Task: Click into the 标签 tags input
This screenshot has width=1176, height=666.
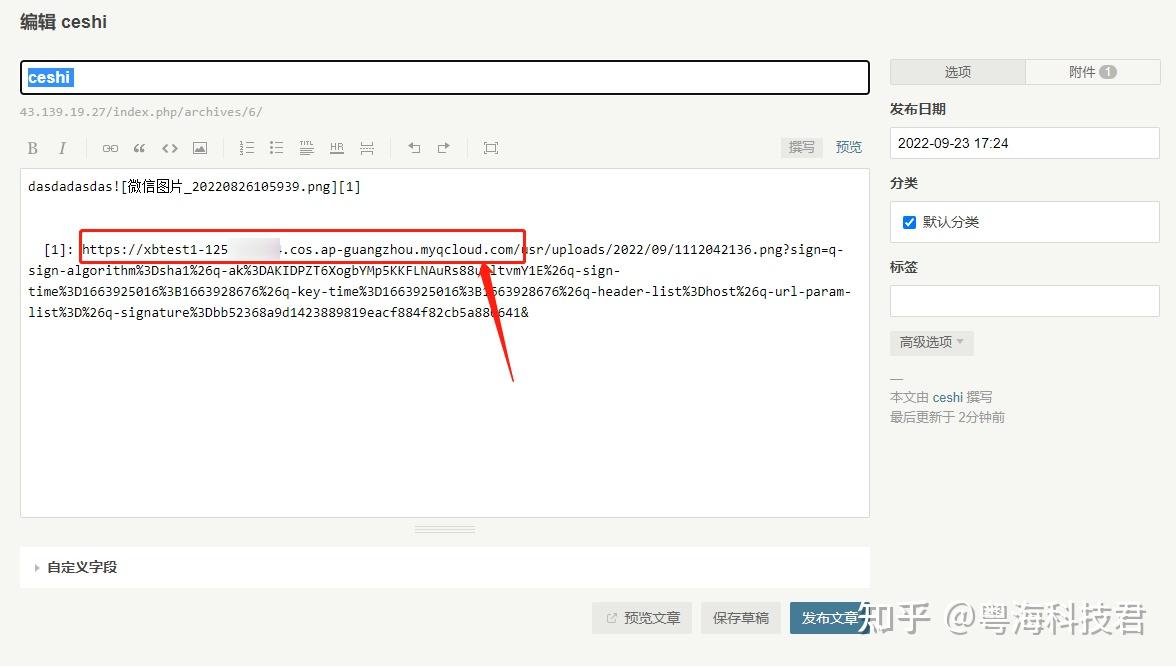Action: pos(1024,302)
